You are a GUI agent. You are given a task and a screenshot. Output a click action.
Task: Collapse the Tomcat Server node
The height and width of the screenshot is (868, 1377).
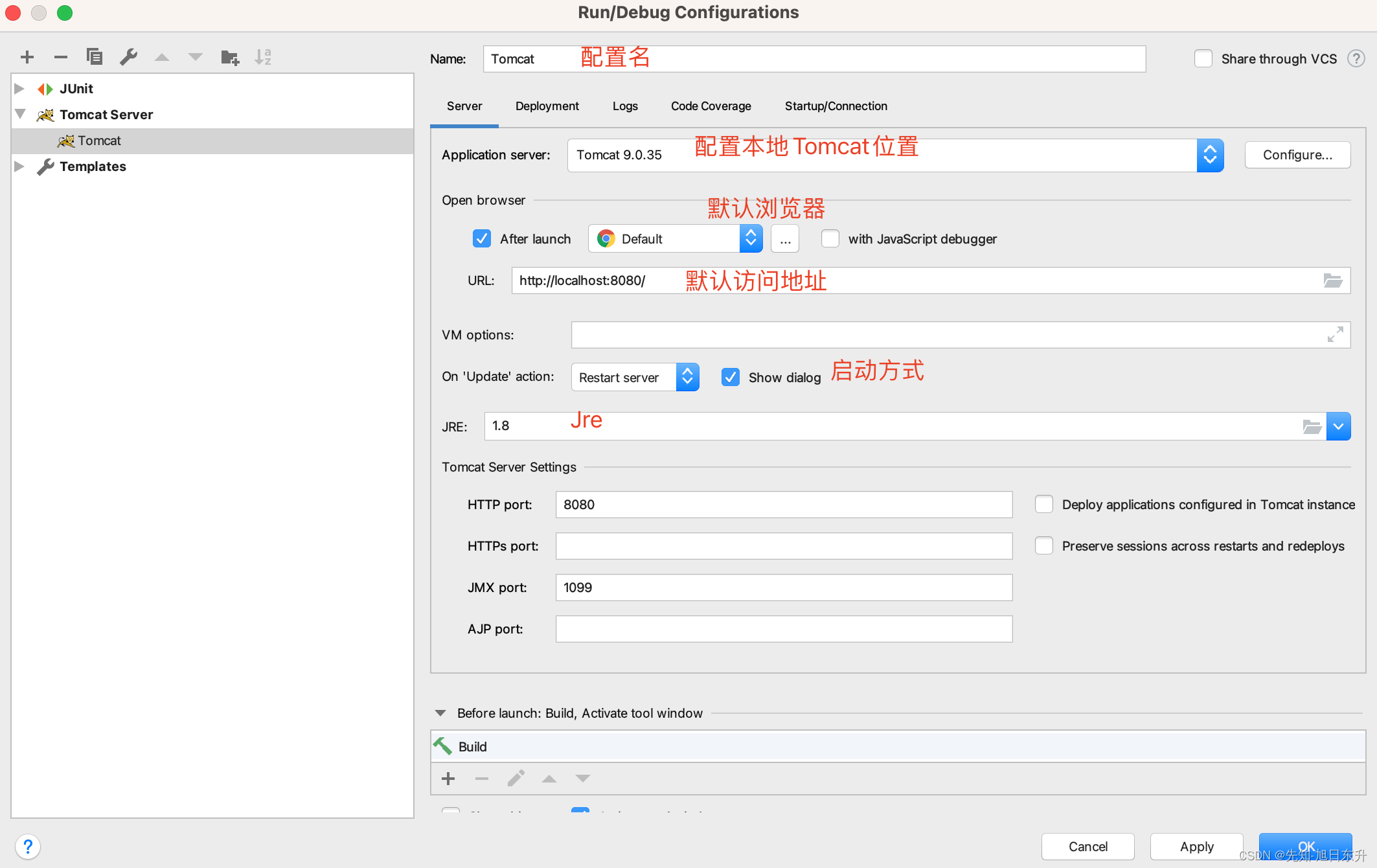(20, 115)
